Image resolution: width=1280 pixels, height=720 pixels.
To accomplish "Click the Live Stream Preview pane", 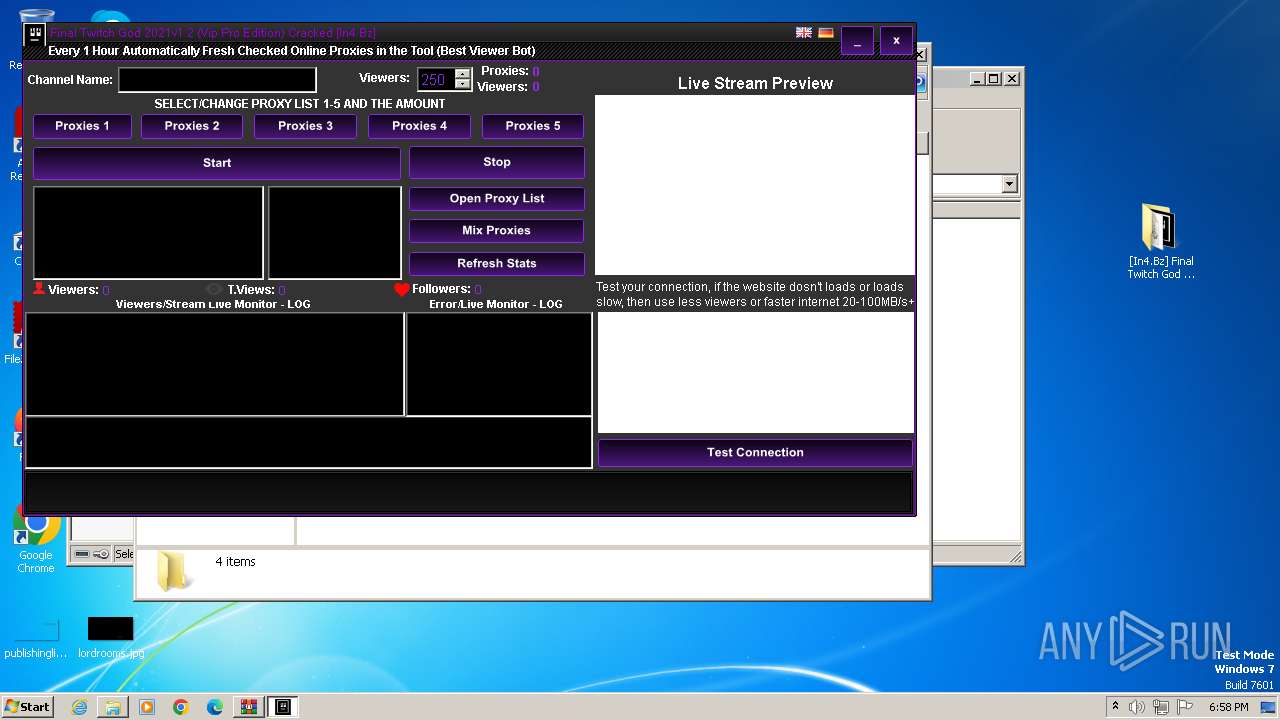I will [755, 185].
